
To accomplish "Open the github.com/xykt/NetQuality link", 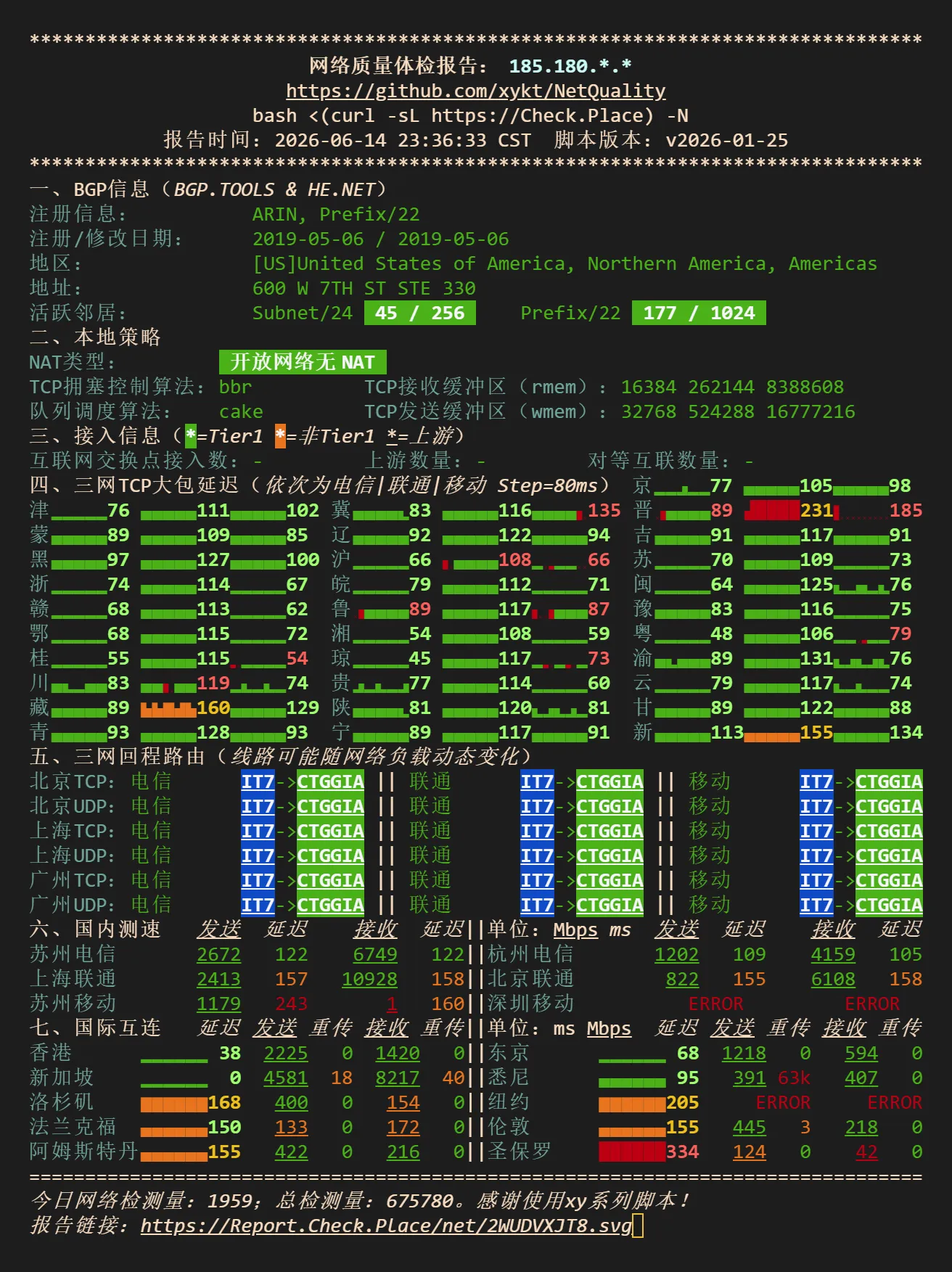I will point(476,91).
